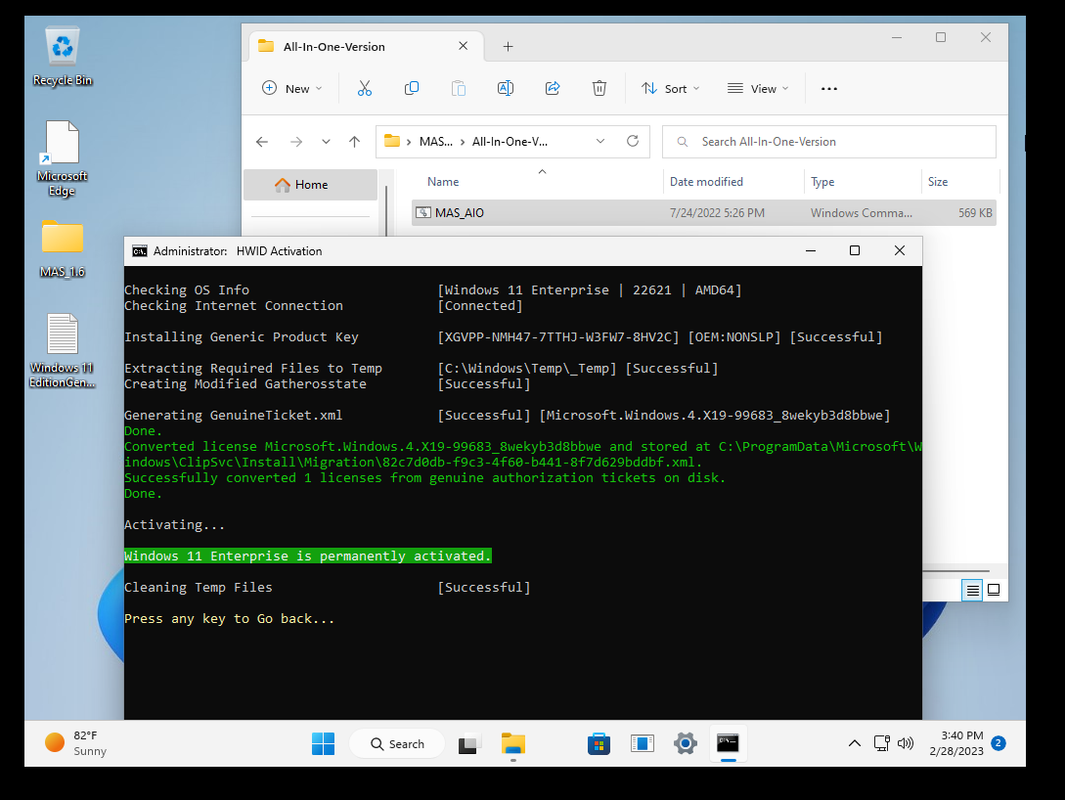
Task: Open Task View on taskbar
Action: [469, 744]
